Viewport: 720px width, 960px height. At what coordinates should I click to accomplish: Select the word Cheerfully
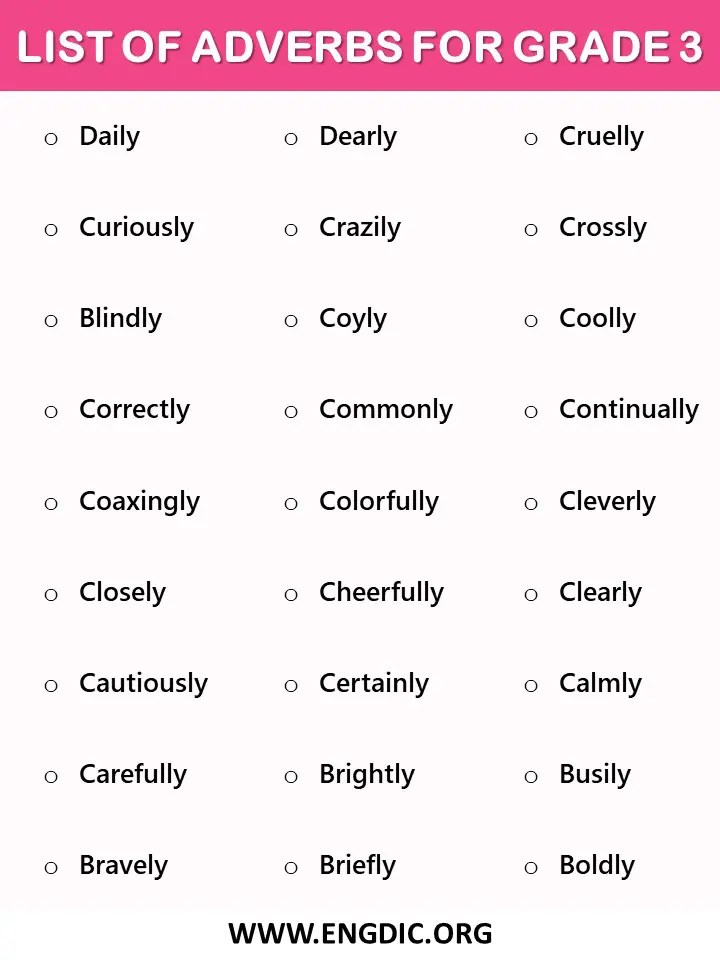[381, 593]
